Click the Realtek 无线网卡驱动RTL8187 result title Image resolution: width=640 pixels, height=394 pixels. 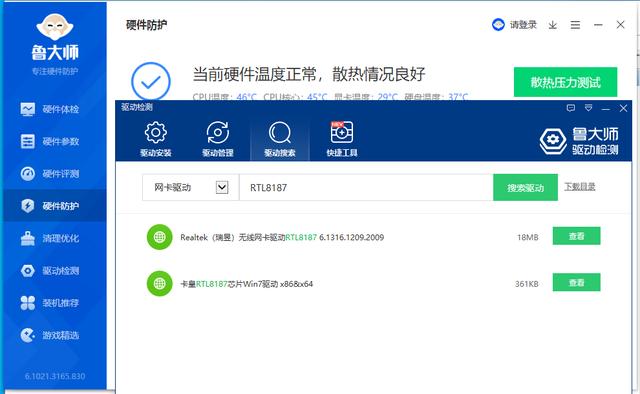[282, 237]
